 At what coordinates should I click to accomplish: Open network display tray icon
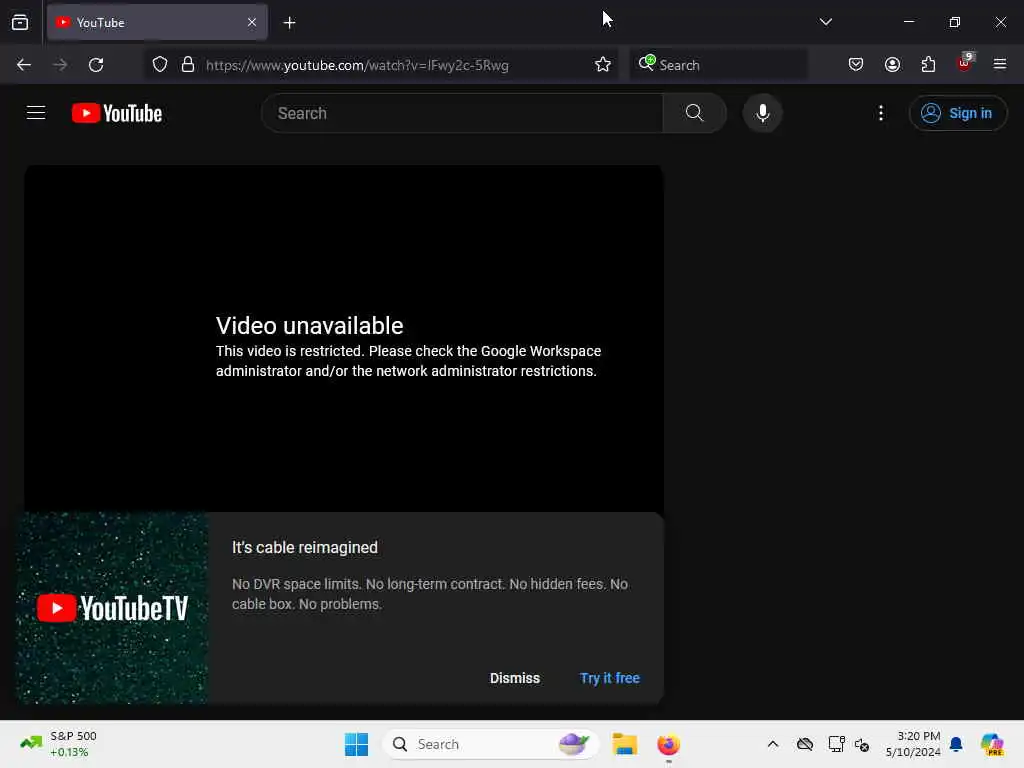pos(836,744)
